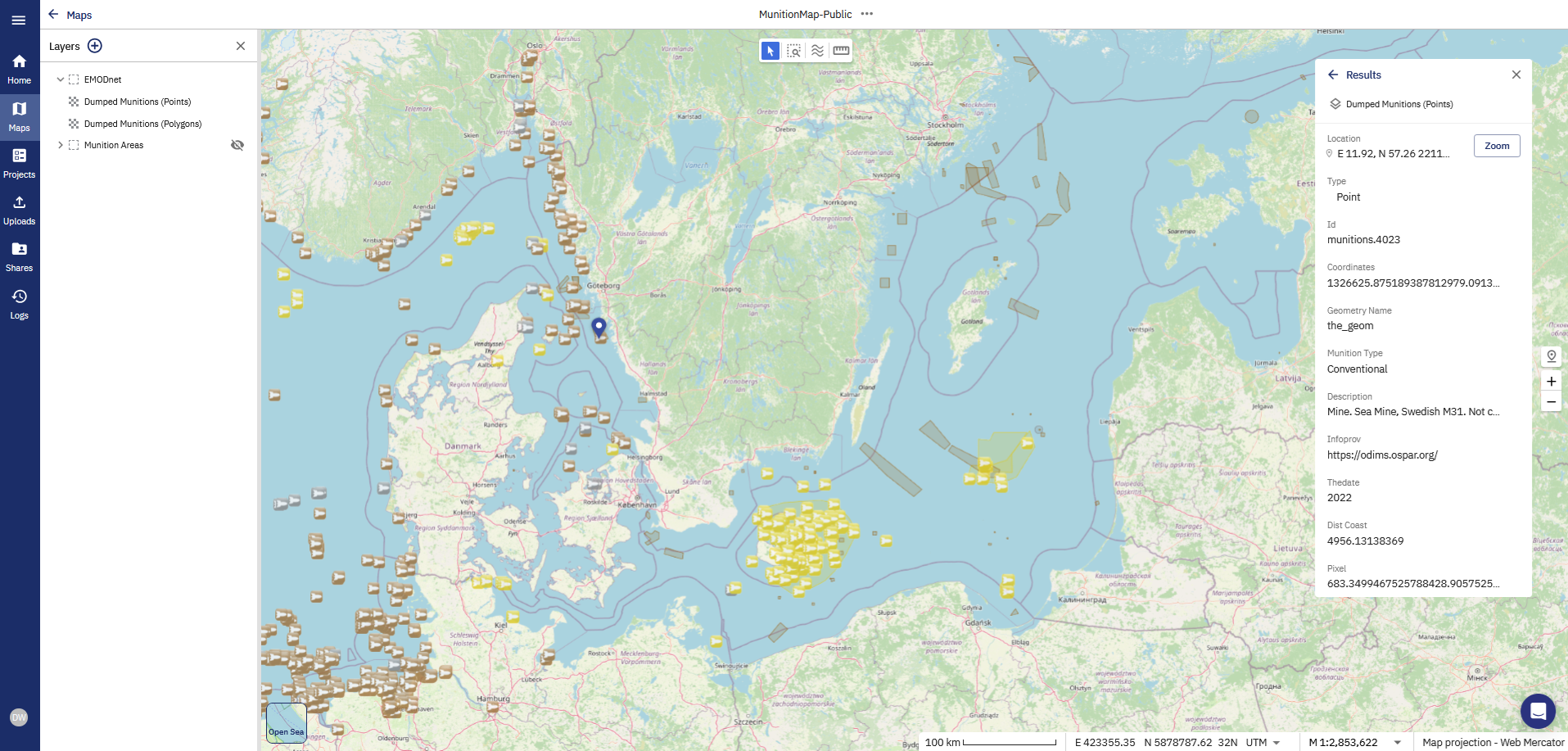
Task: Open the odims.ospar.org Infoprov link
Action: (x=1382, y=455)
